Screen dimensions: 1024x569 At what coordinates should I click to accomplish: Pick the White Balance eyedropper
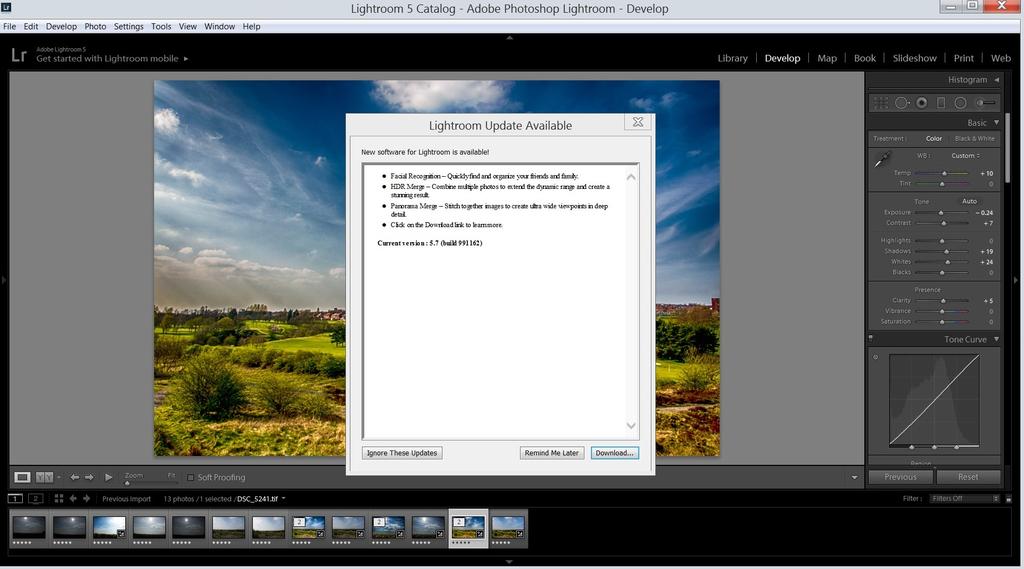882,160
